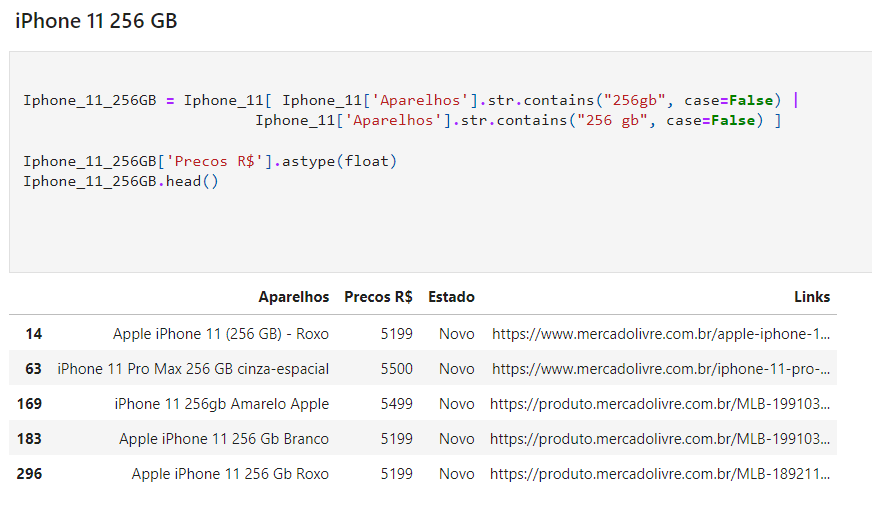
Task: Click the 'Links' column header
Action: (x=812, y=297)
